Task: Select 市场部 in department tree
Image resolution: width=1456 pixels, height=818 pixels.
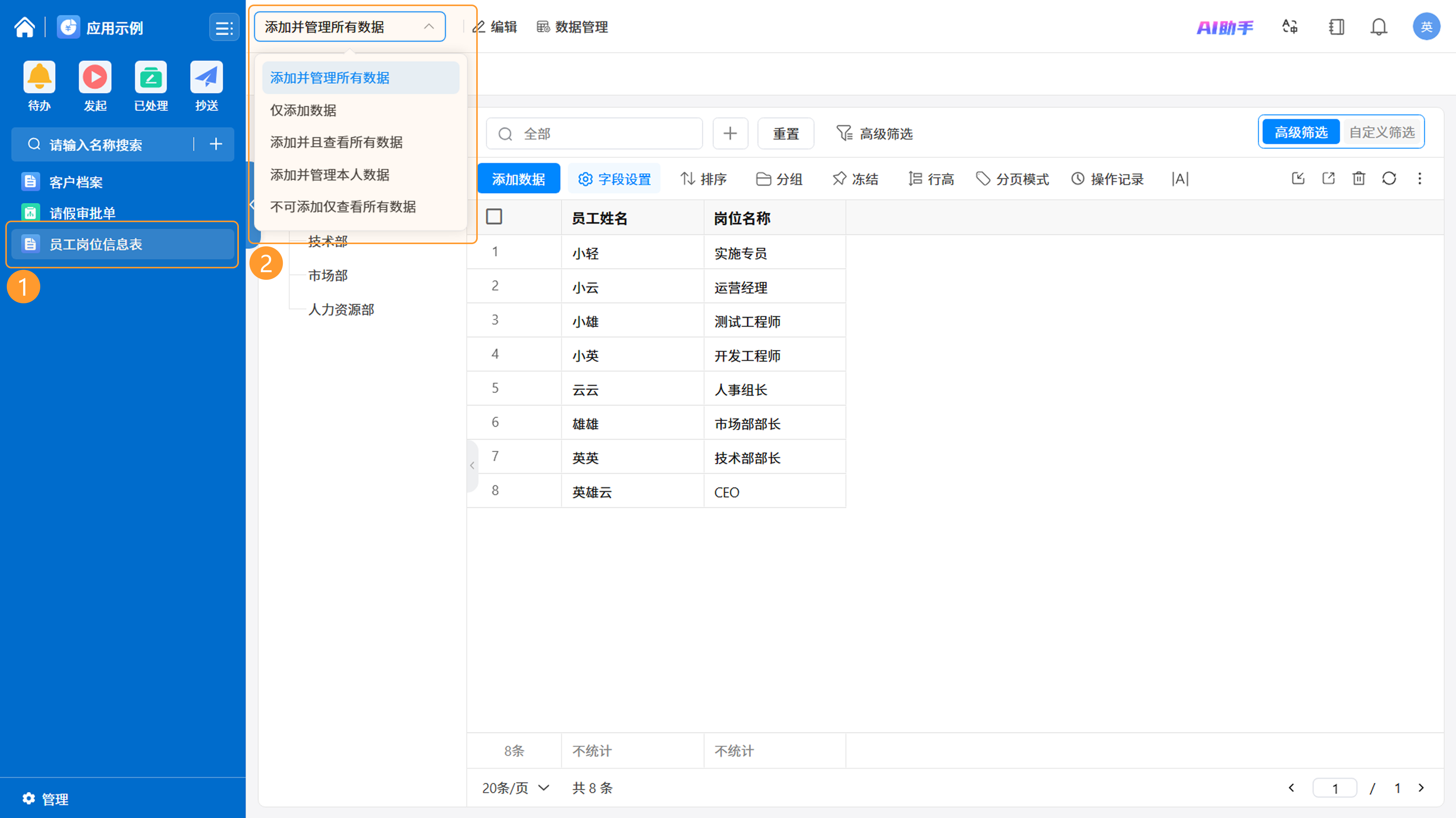Action: pyautogui.click(x=328, y=275)
